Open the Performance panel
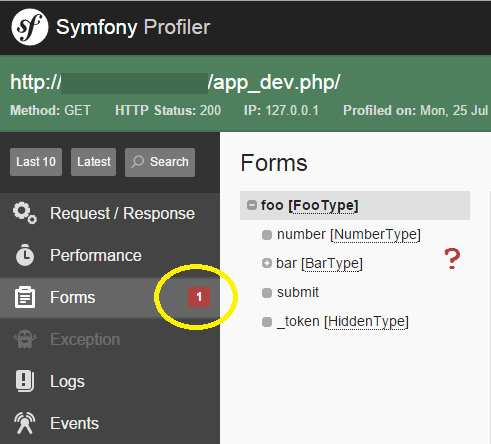491x444 pixels. 110,255
